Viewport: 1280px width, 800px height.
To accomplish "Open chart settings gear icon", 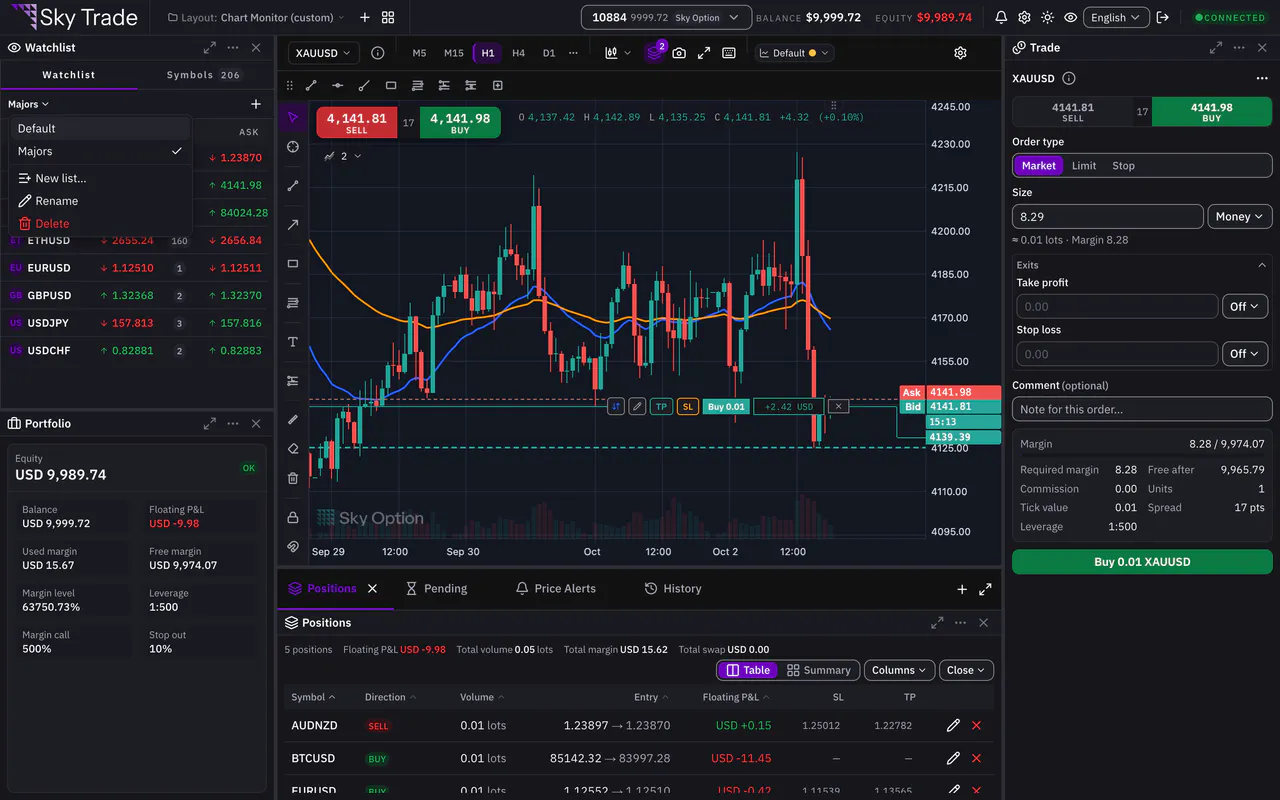I will click(x=960, y=53).
